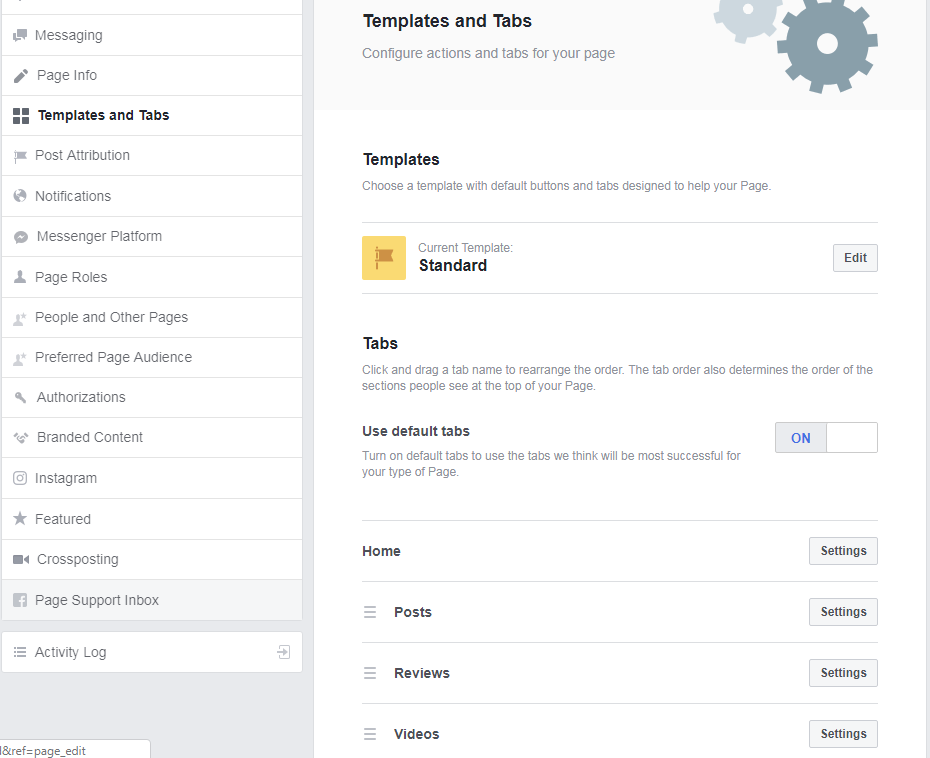Image resolution: width=930 pixels, height=758 pixels.
Task: Open Page Info section
Action: click(x=152, y=76)
